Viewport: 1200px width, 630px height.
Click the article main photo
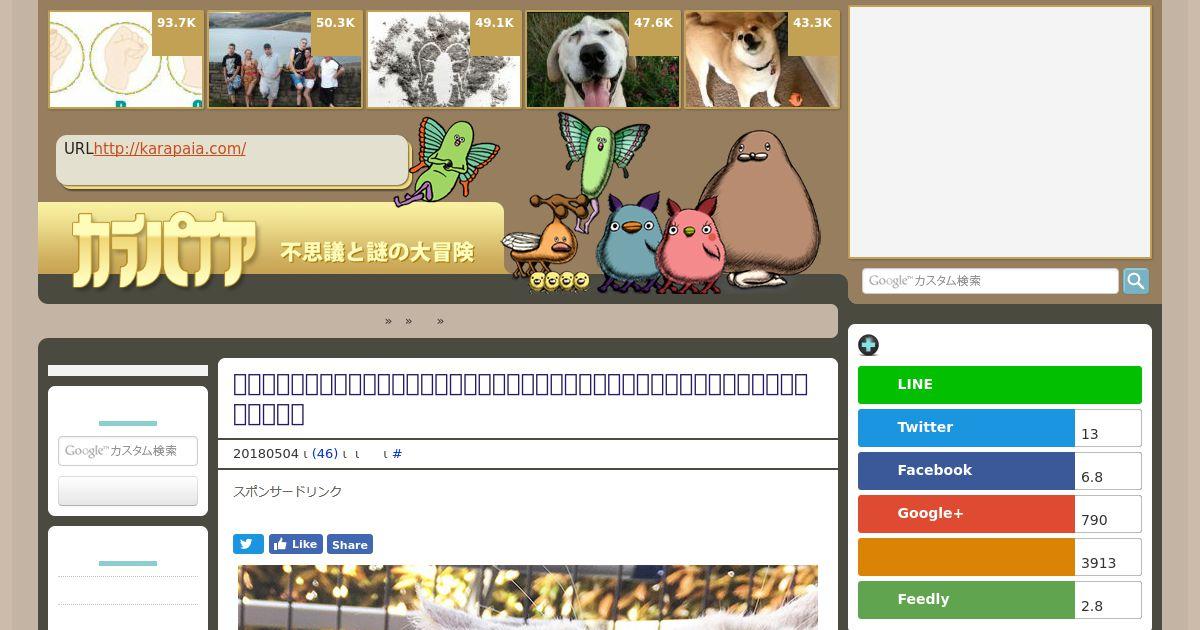coord(528,597)
